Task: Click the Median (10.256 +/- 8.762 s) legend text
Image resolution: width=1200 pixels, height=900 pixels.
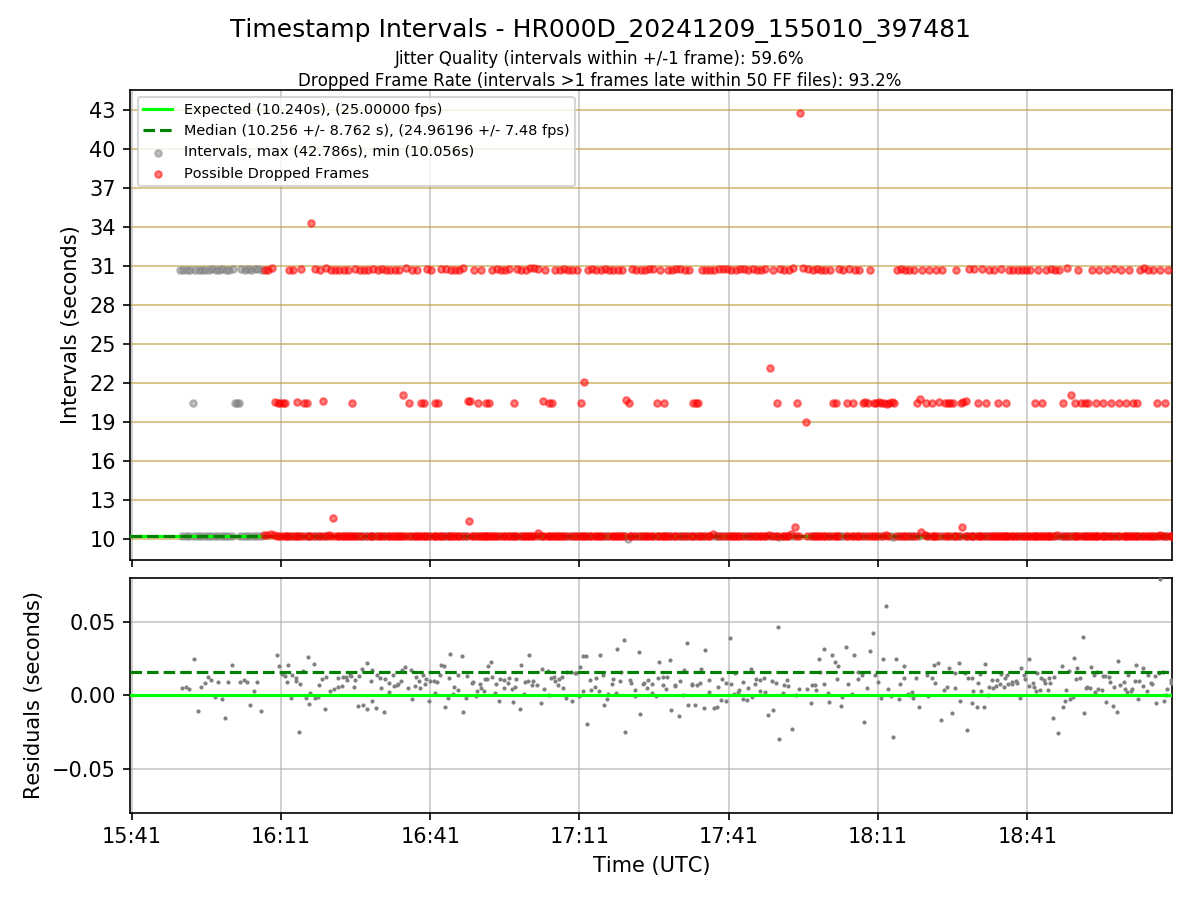Action: coord(377,130)
